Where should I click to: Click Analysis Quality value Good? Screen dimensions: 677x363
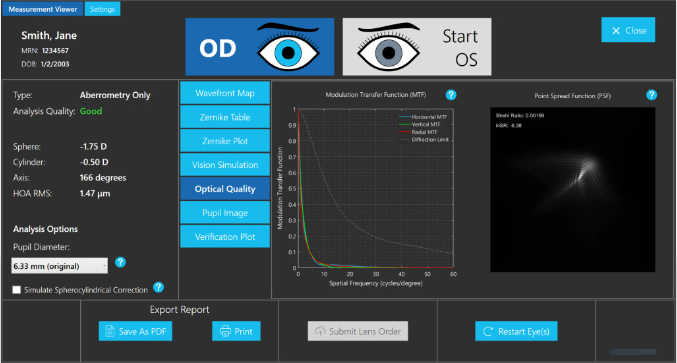coord(91,111)
